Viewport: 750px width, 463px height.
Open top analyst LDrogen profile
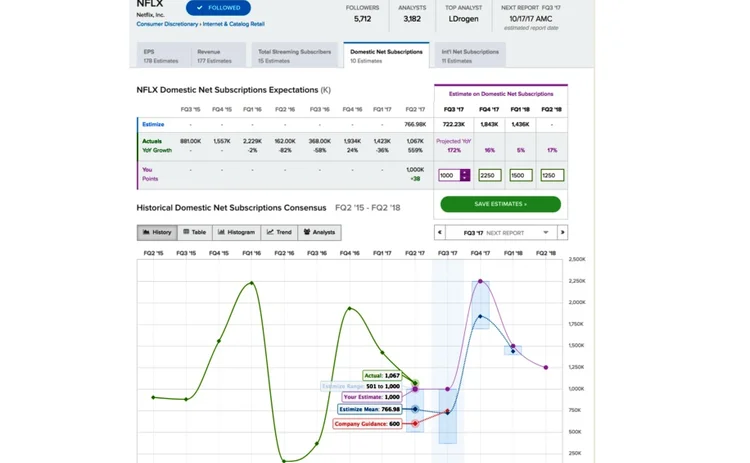pos(463,19)
